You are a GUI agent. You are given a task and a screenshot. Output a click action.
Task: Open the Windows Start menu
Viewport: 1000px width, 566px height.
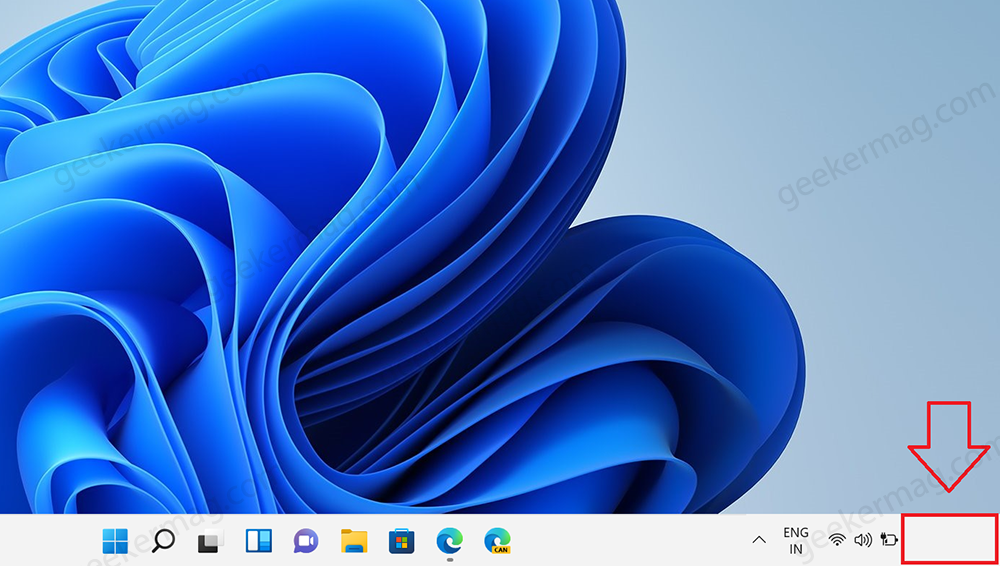coord(115,541)
